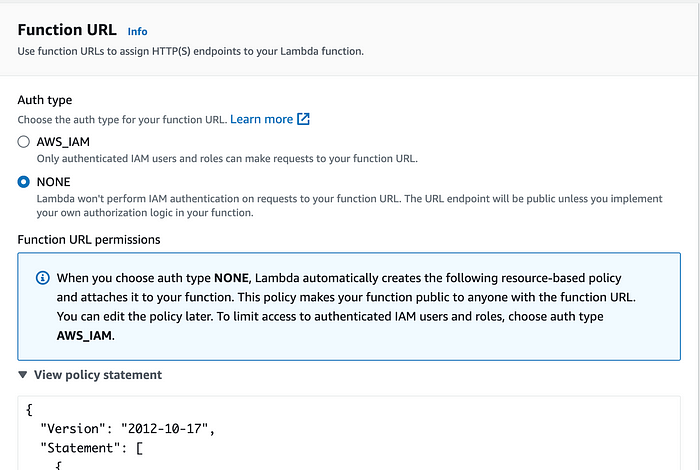Viewport: 700px width, 470px height.
Task: Click the "Auth type" label
Action: click(x=45, y=100)
